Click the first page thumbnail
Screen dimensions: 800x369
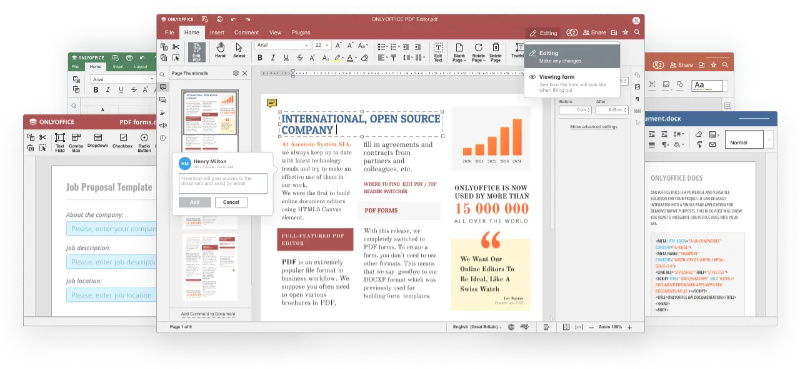[210, 121]
